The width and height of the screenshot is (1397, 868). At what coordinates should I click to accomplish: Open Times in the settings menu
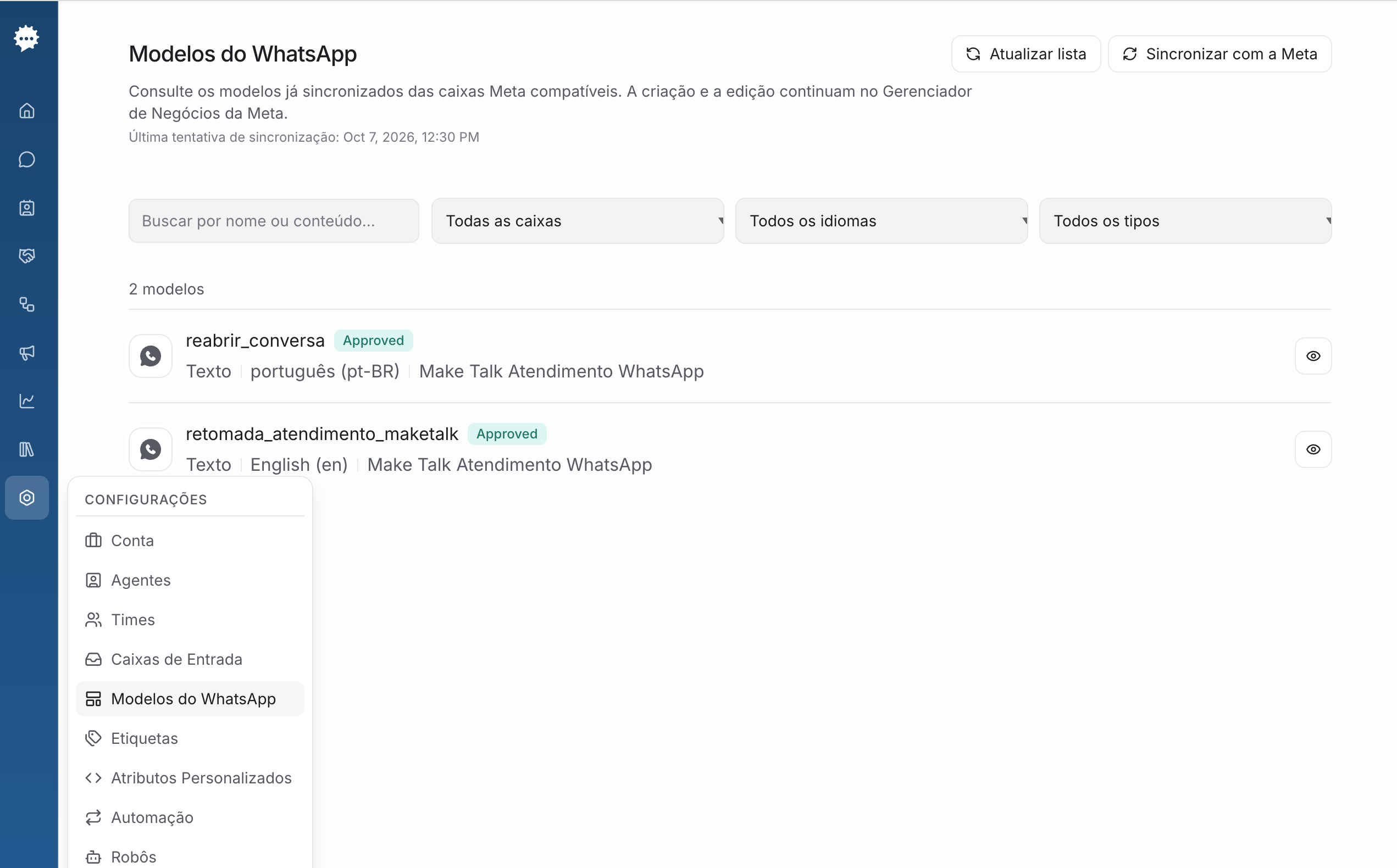pos(190,620)
